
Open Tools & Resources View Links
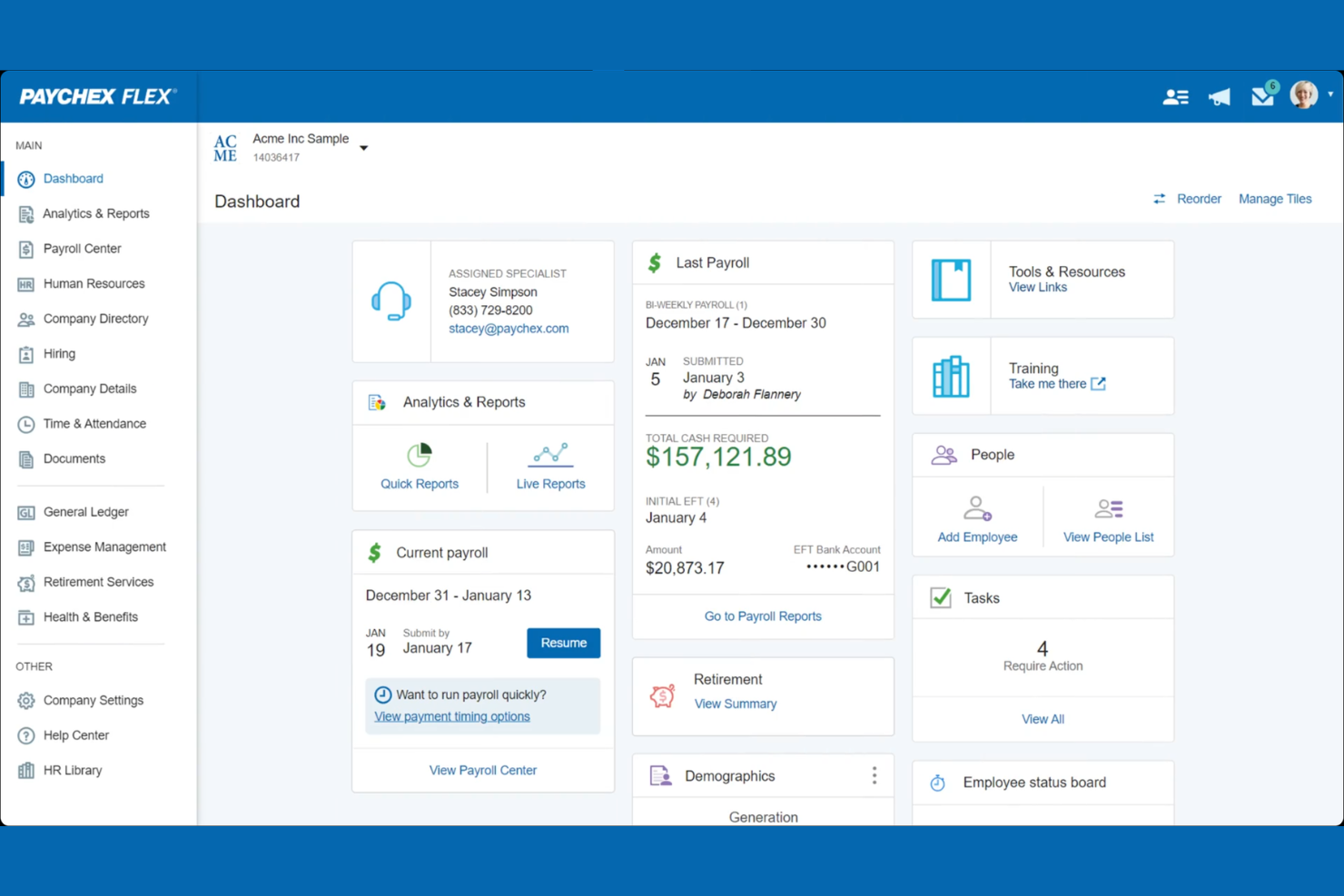click(x=1038, y=287)
